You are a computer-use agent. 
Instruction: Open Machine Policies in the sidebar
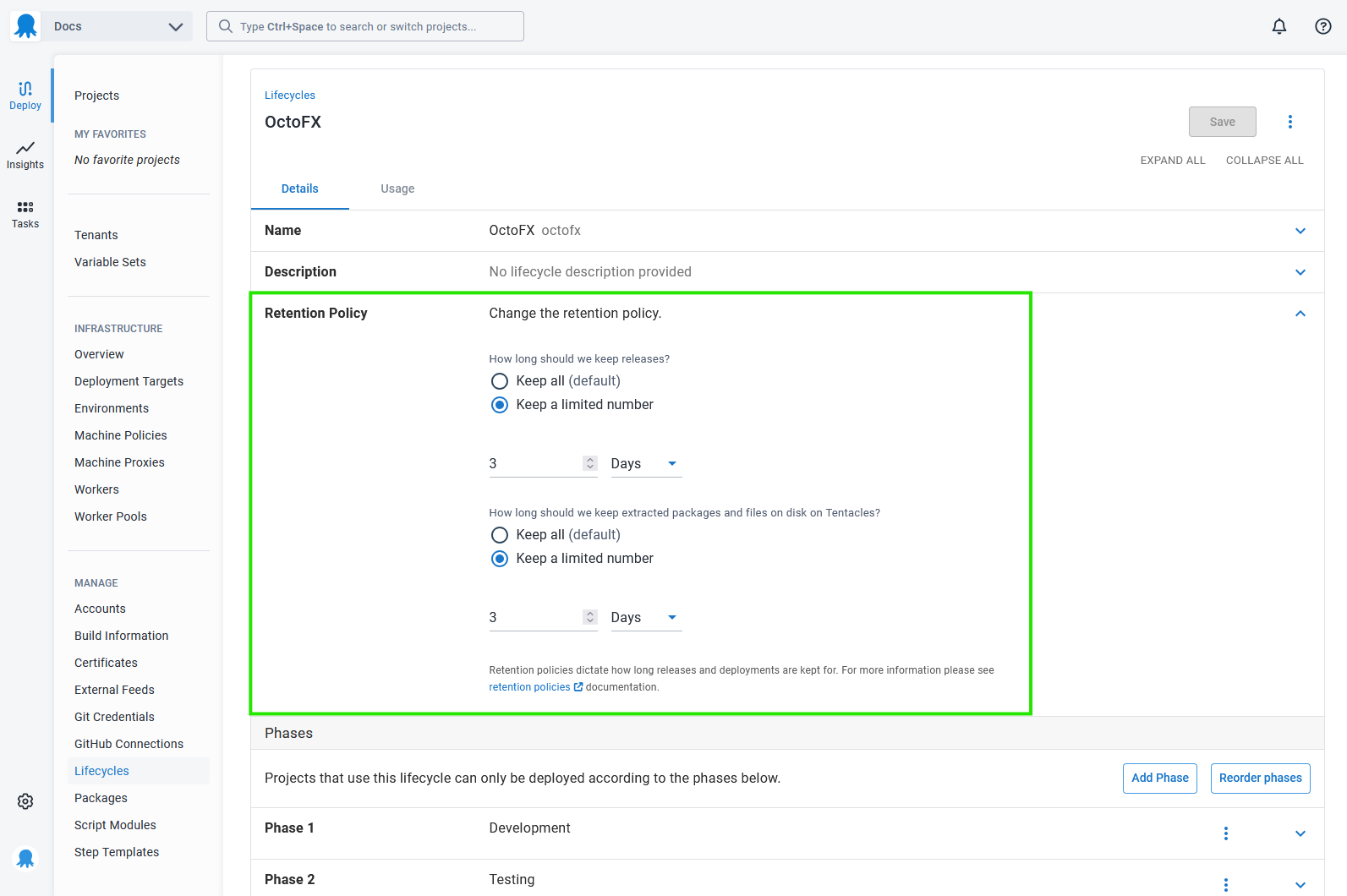click(121, 435)
